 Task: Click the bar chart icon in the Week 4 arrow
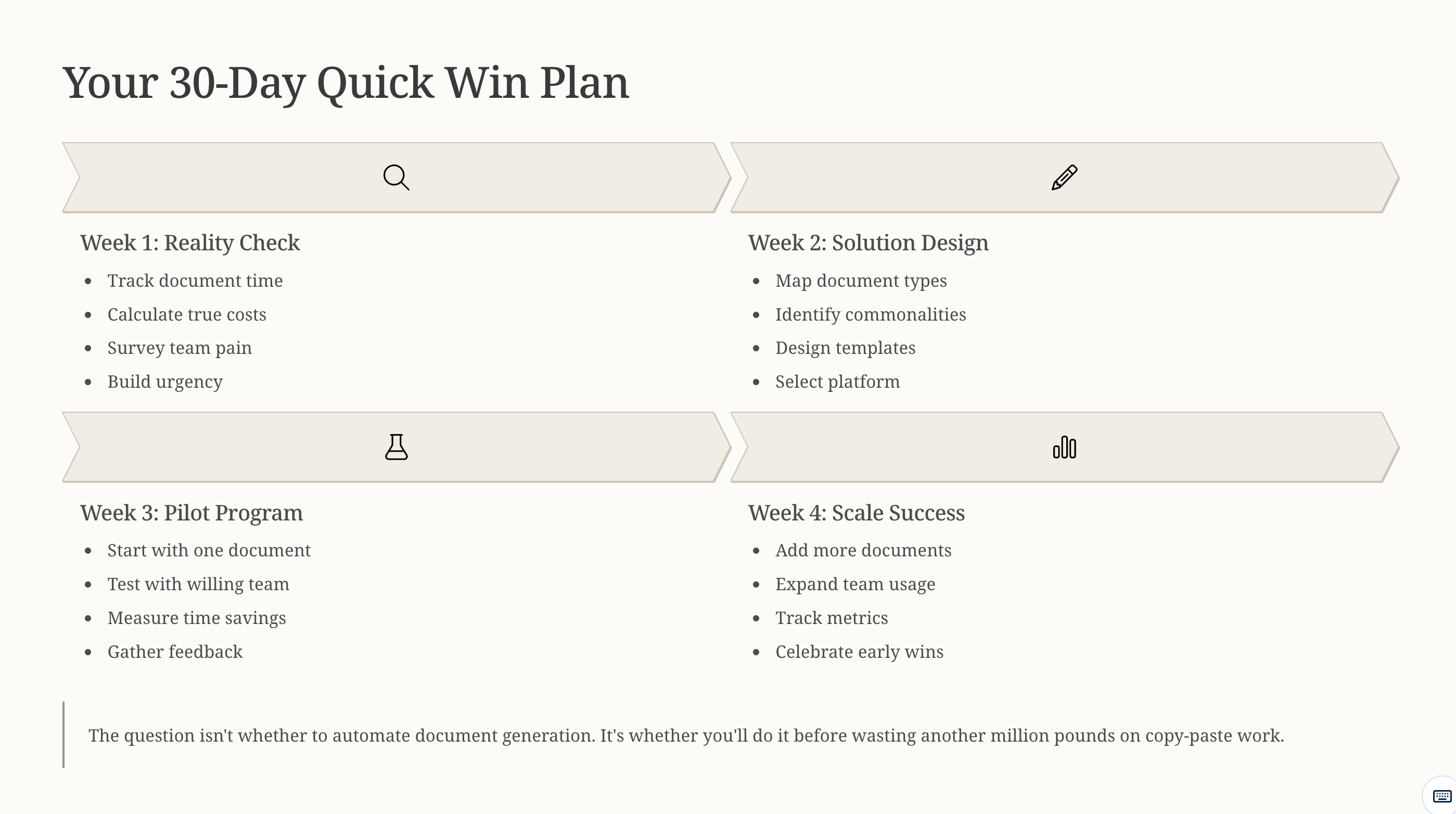(1064, 447)
